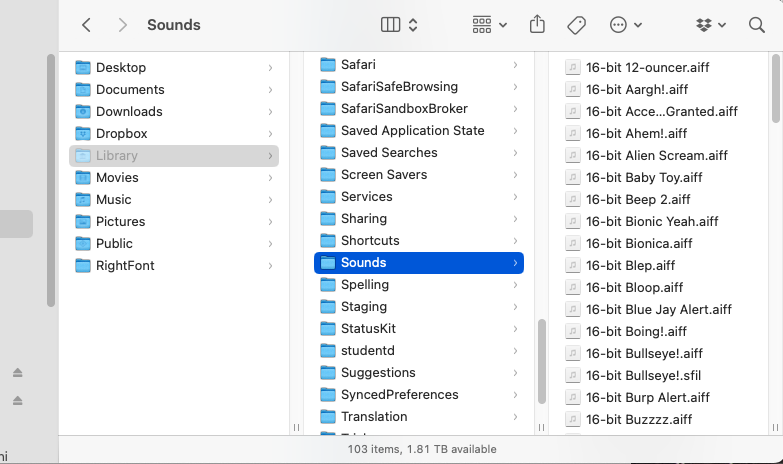Open the Group By grid menu
The width and height of the screenshot is (783, 464).
click(x=489, y=24)
